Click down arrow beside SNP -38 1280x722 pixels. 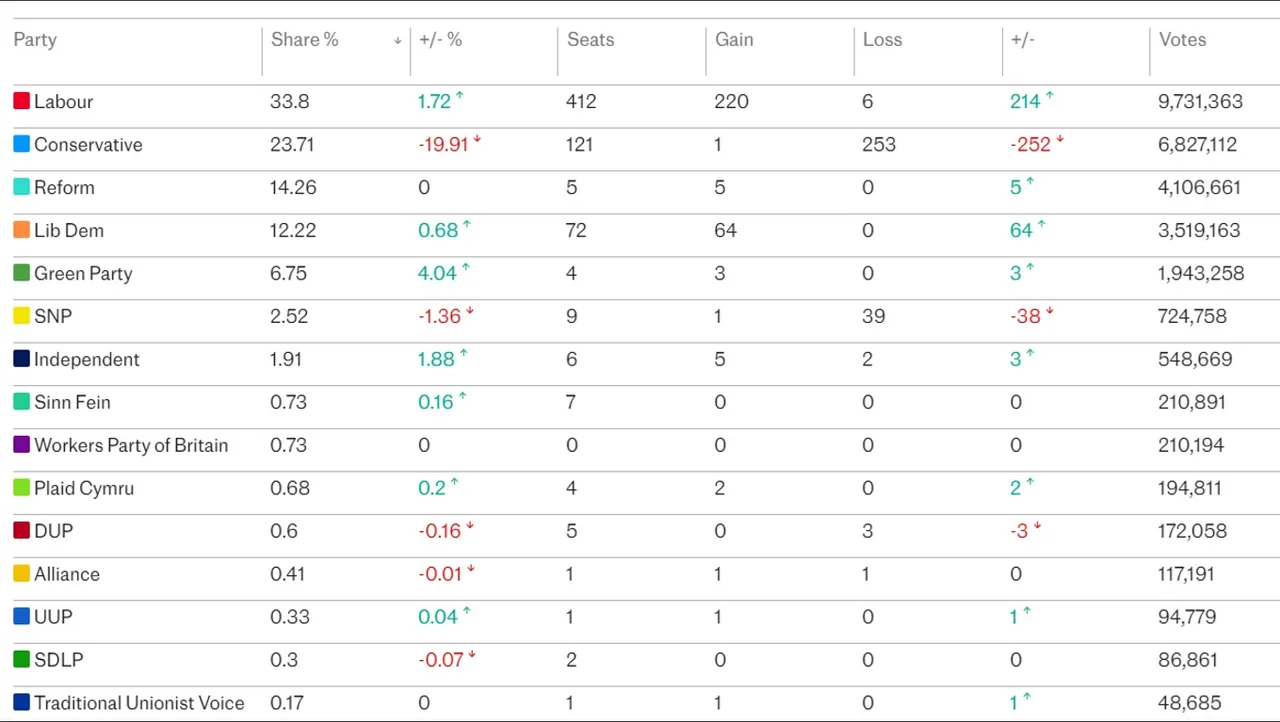1050,312
